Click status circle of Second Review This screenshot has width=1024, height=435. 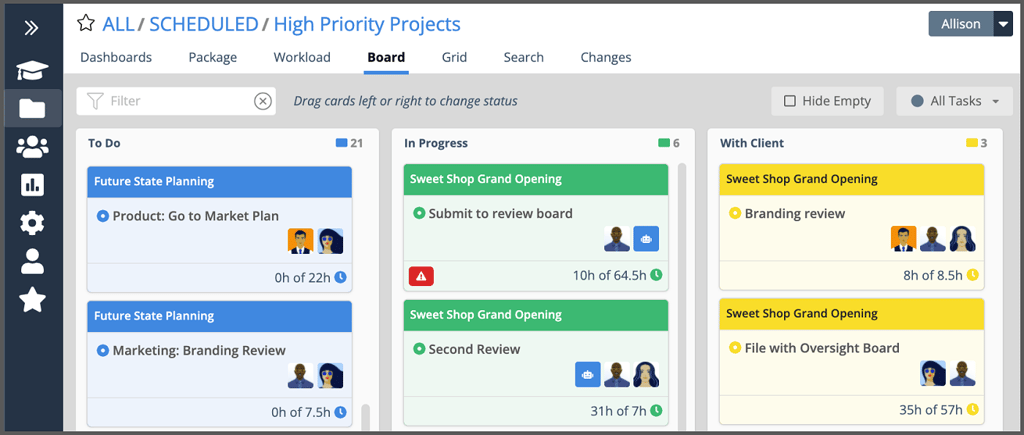point(419,349)
